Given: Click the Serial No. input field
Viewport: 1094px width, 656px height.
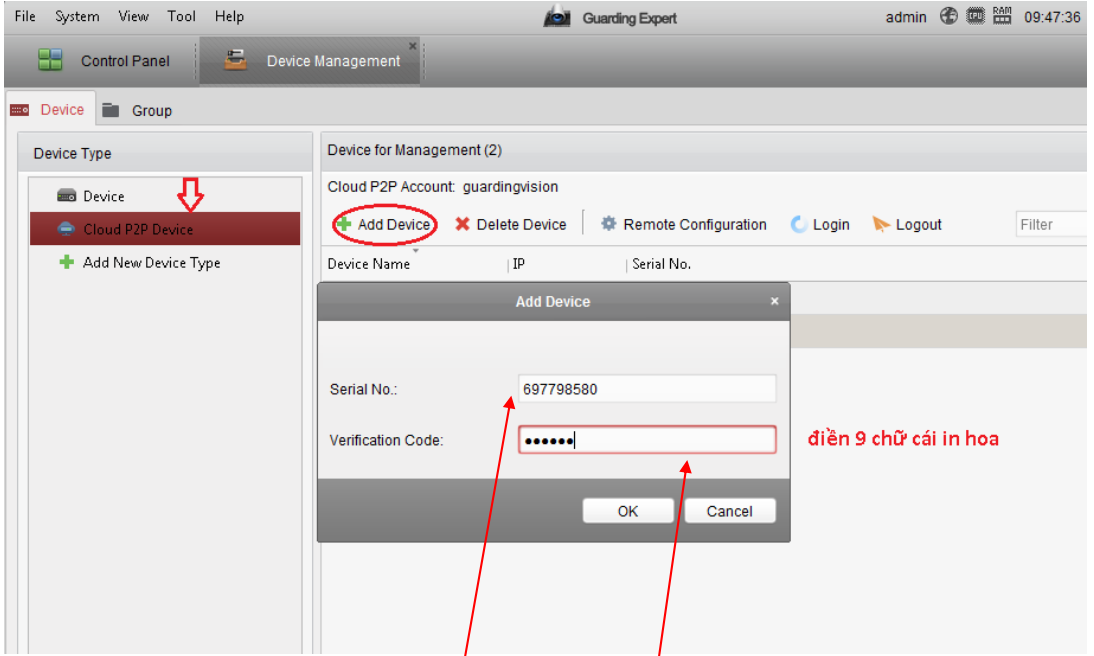Looking at the screenshot, I should coord(647,389).
